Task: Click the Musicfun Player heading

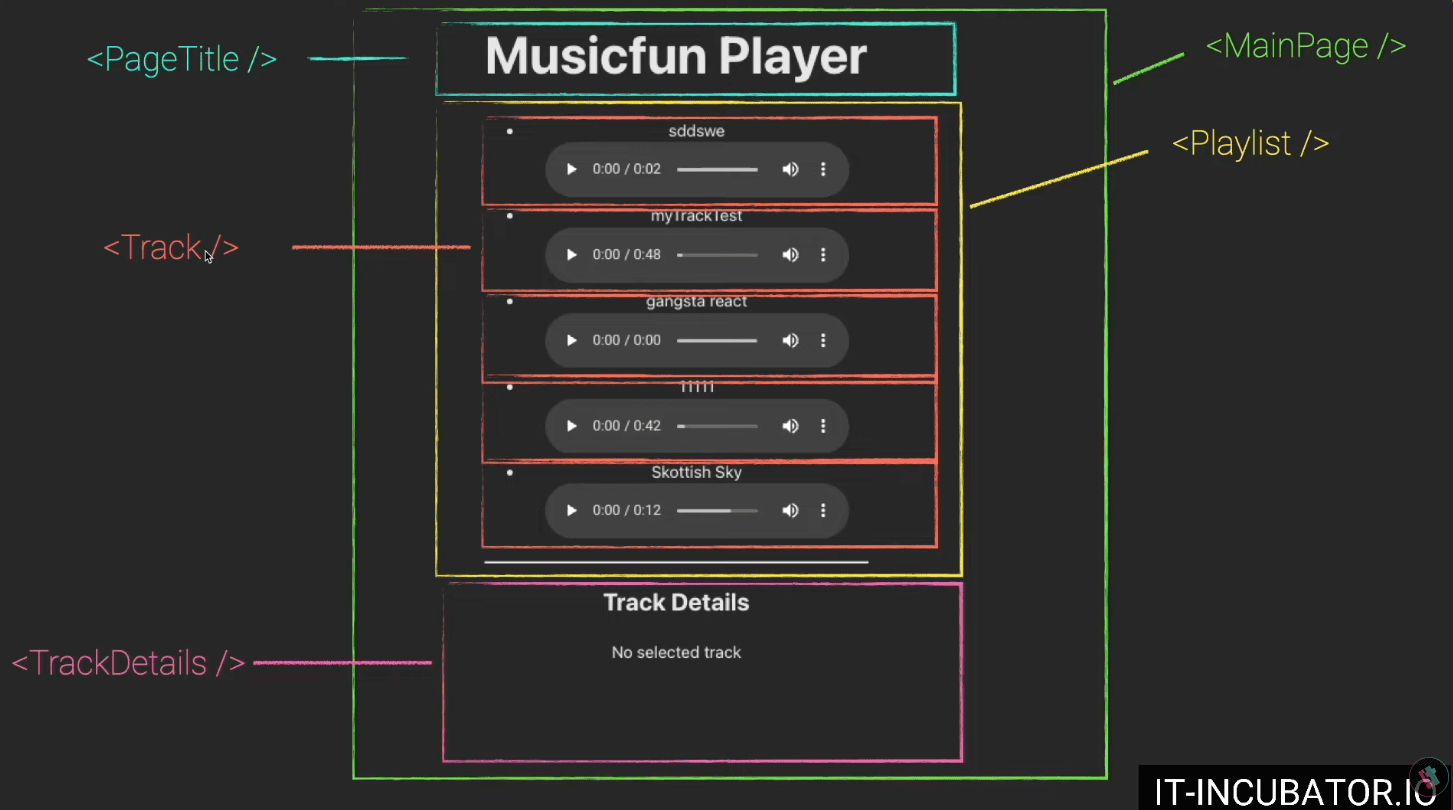Action: tap(676, 56)
